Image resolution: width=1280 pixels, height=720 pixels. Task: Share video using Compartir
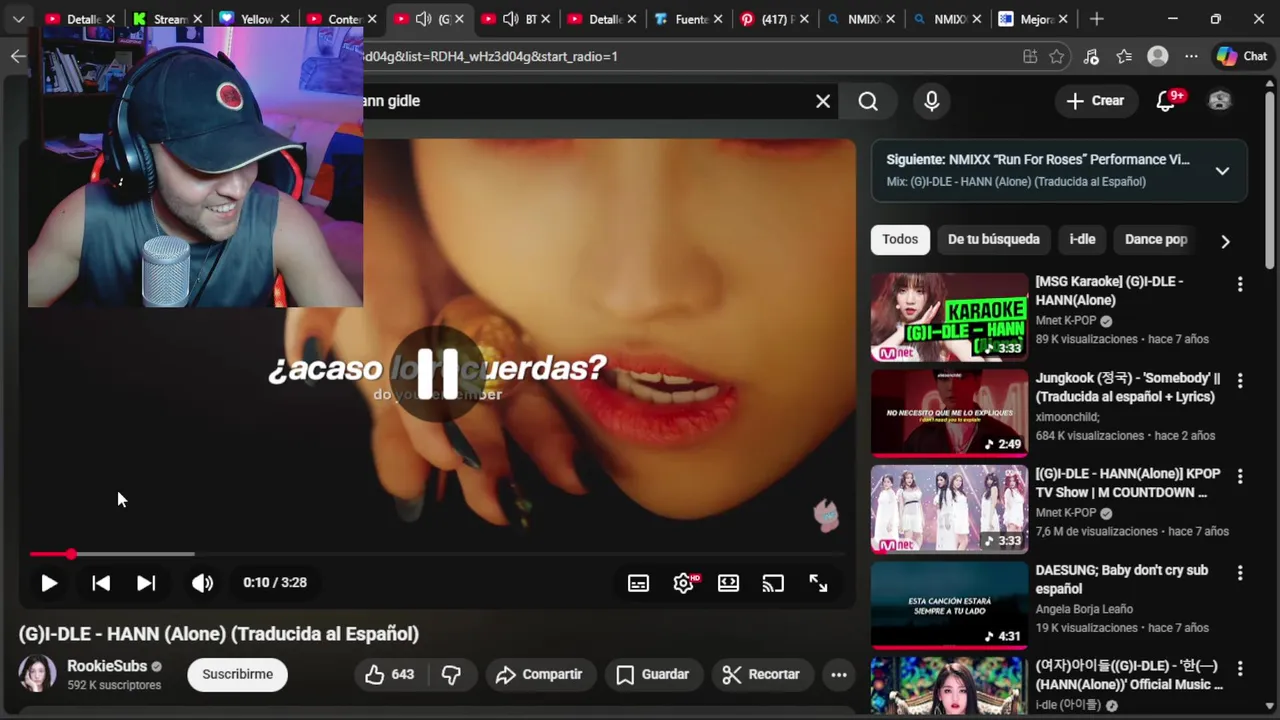539,675
